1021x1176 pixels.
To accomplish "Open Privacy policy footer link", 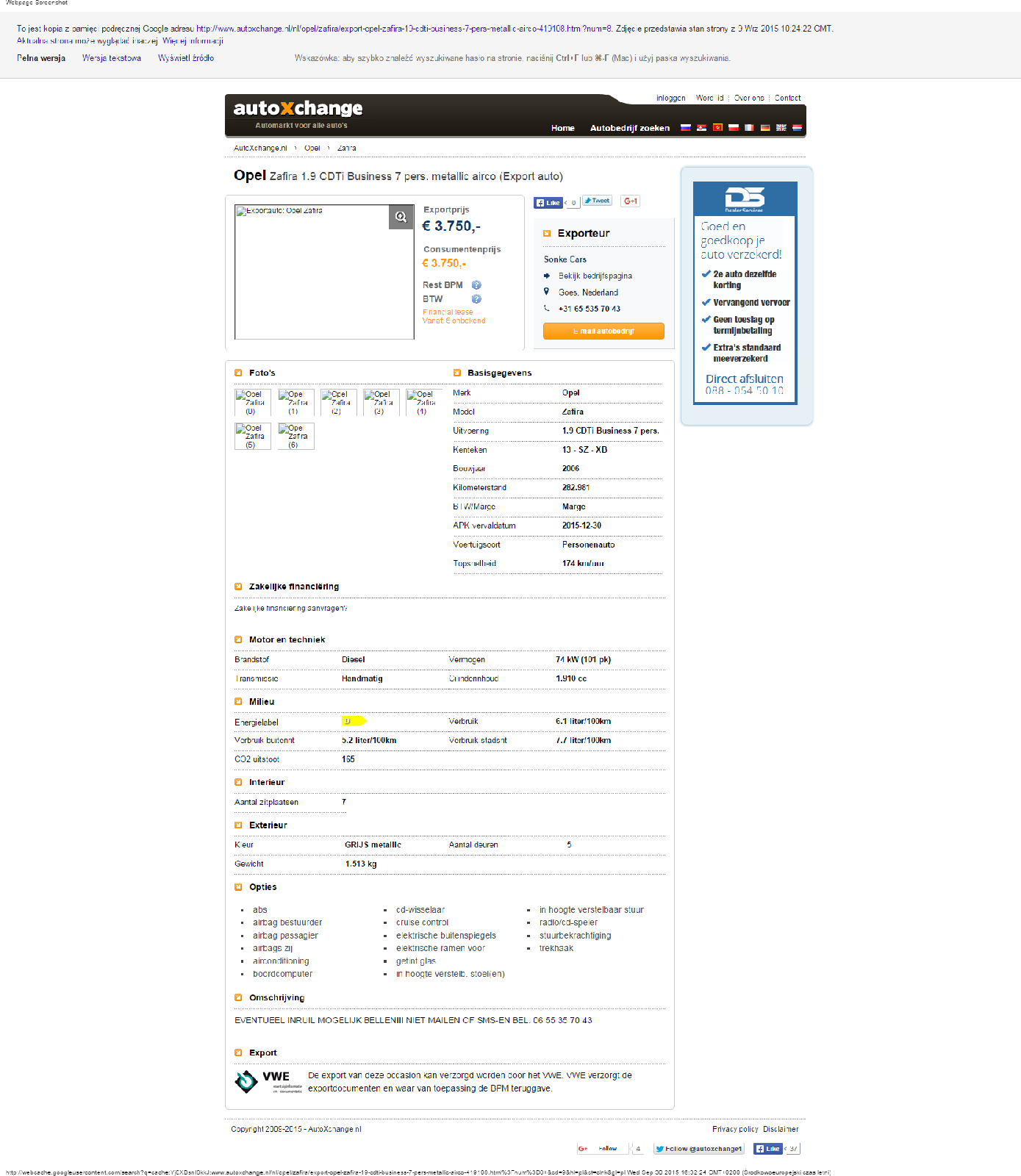I will (x=735, y=1130).
